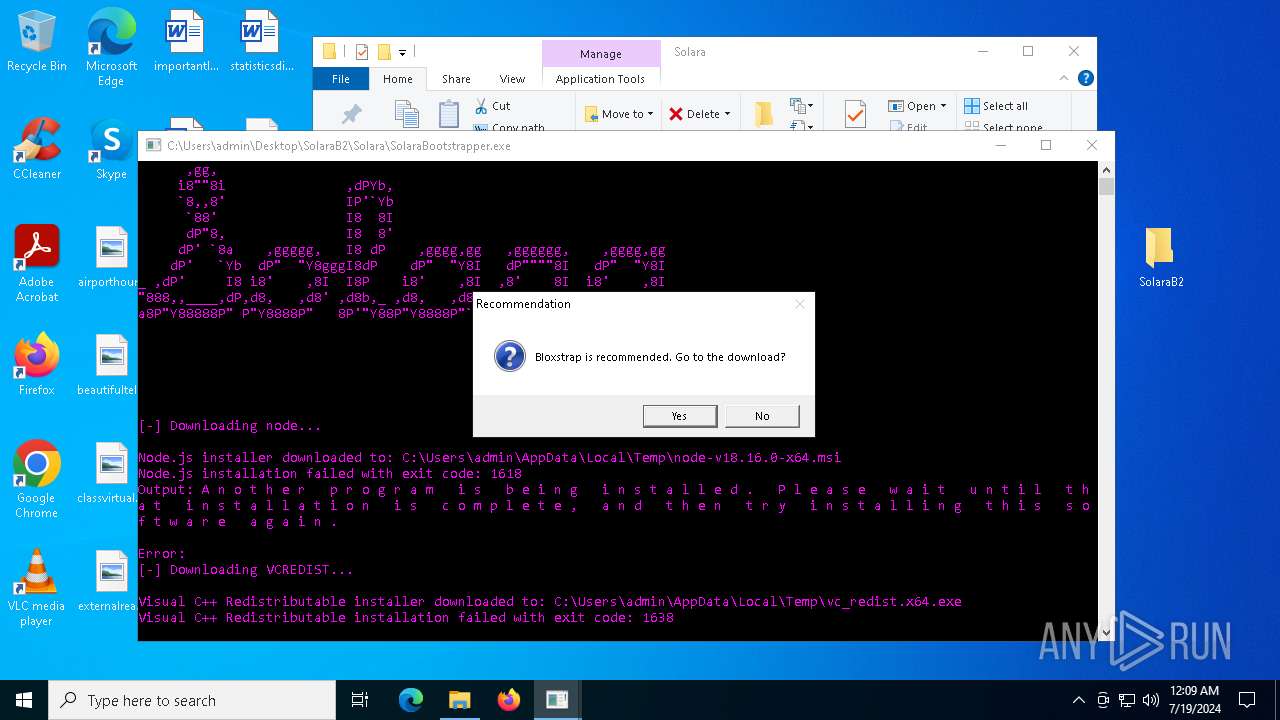This screenshot has width=1280, height=720.
Task: Open the Windows Start menu
Action: click(24, 700)
